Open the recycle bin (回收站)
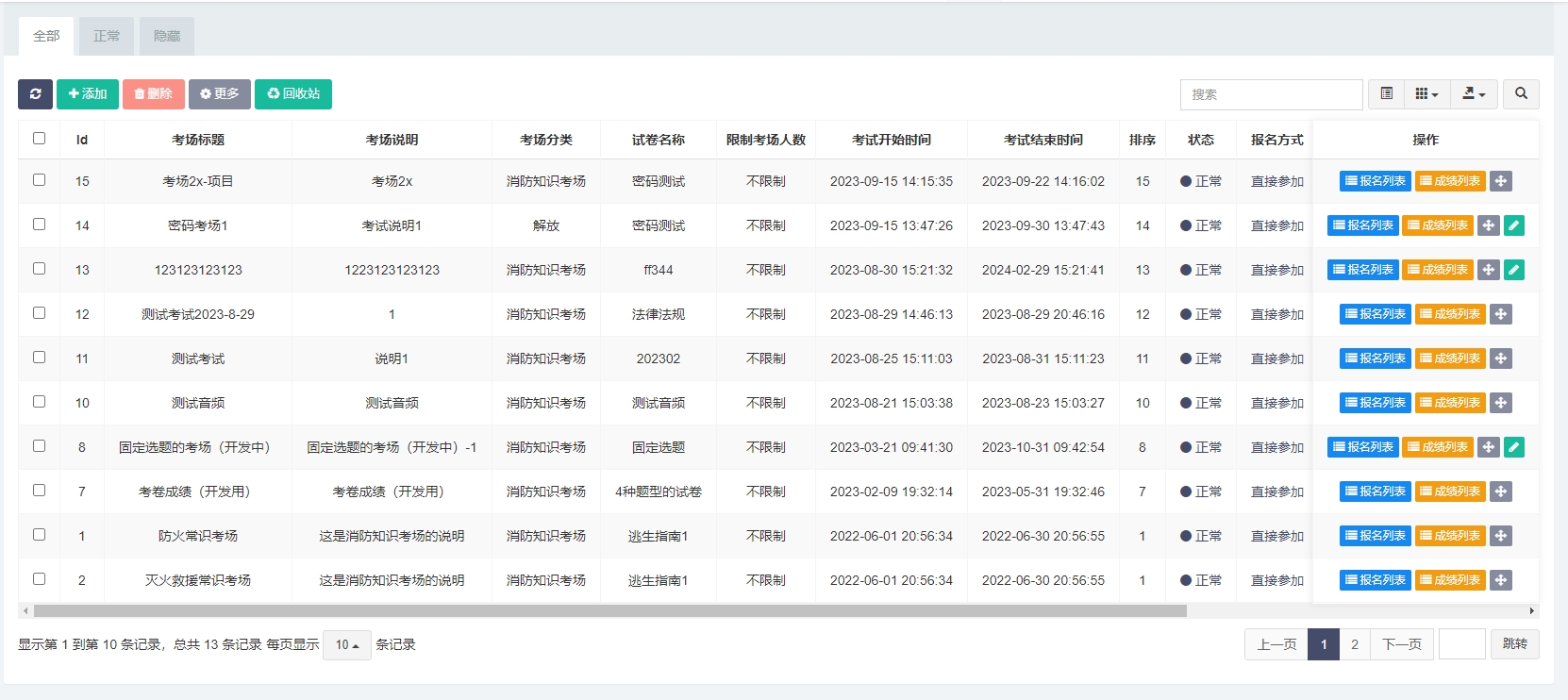The width and height of the screenshot is (1568, 700). click(293, 94)
